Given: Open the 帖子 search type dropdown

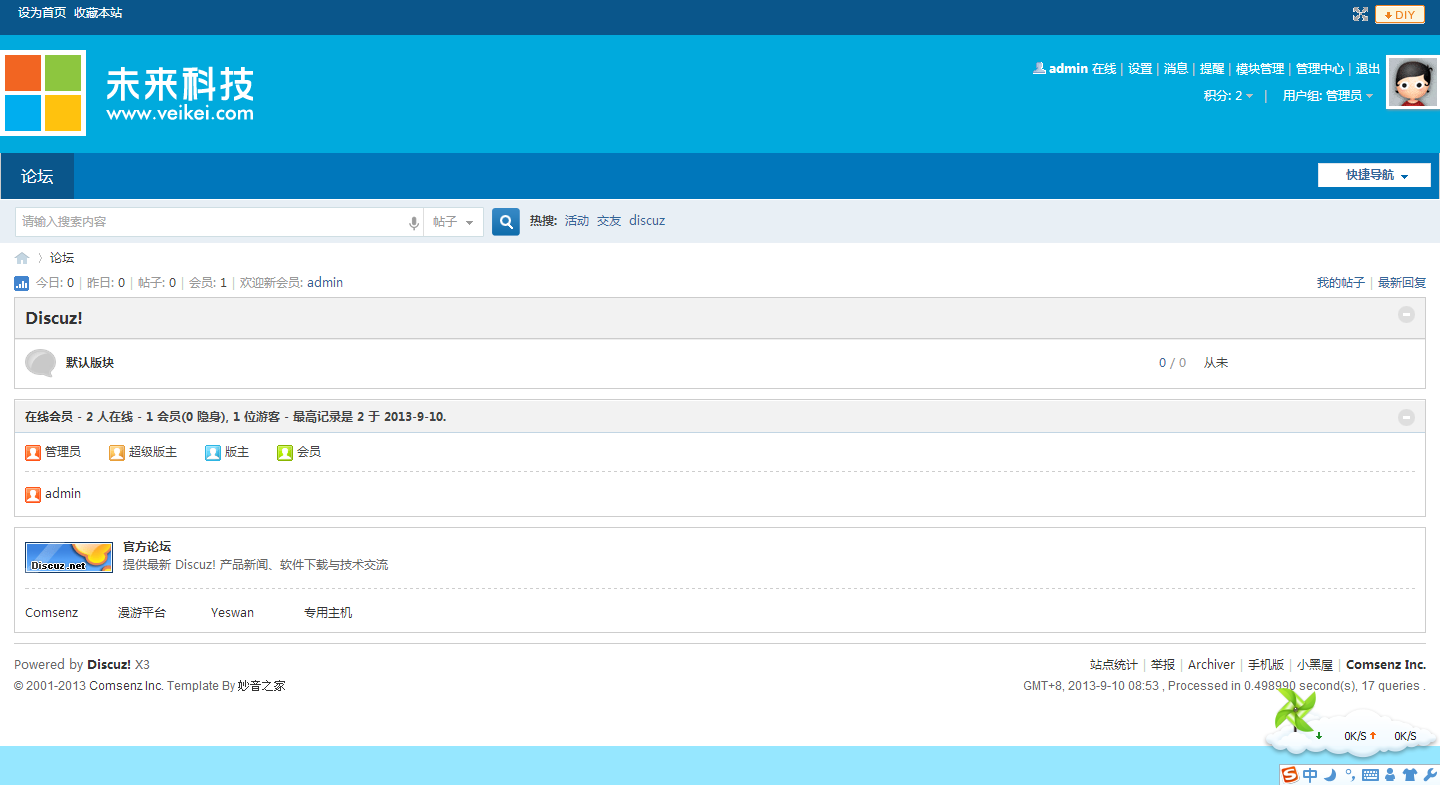Looking at the screenshot, I should pyautogui.click(x=453, y=222).
